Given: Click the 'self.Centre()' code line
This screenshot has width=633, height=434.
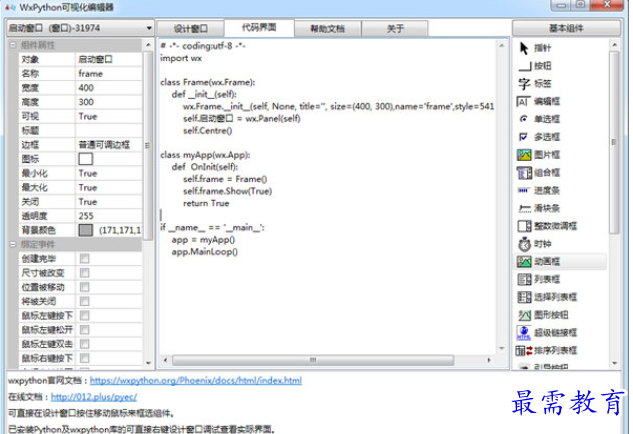Looking at the screenshot, I should click(208, 131).
